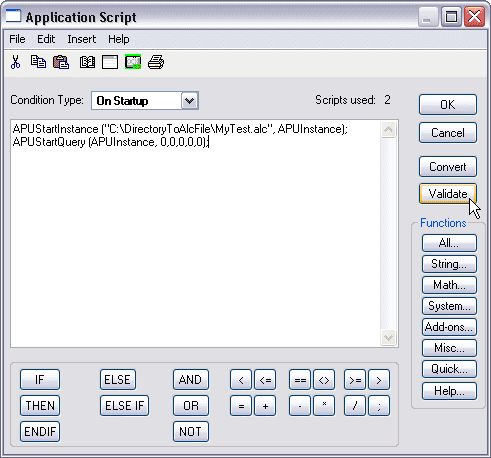The width and height of the screenshot is (491, 458).
Task: Click the script editor scroll down arrow
Action: click(x=388, y=337)
